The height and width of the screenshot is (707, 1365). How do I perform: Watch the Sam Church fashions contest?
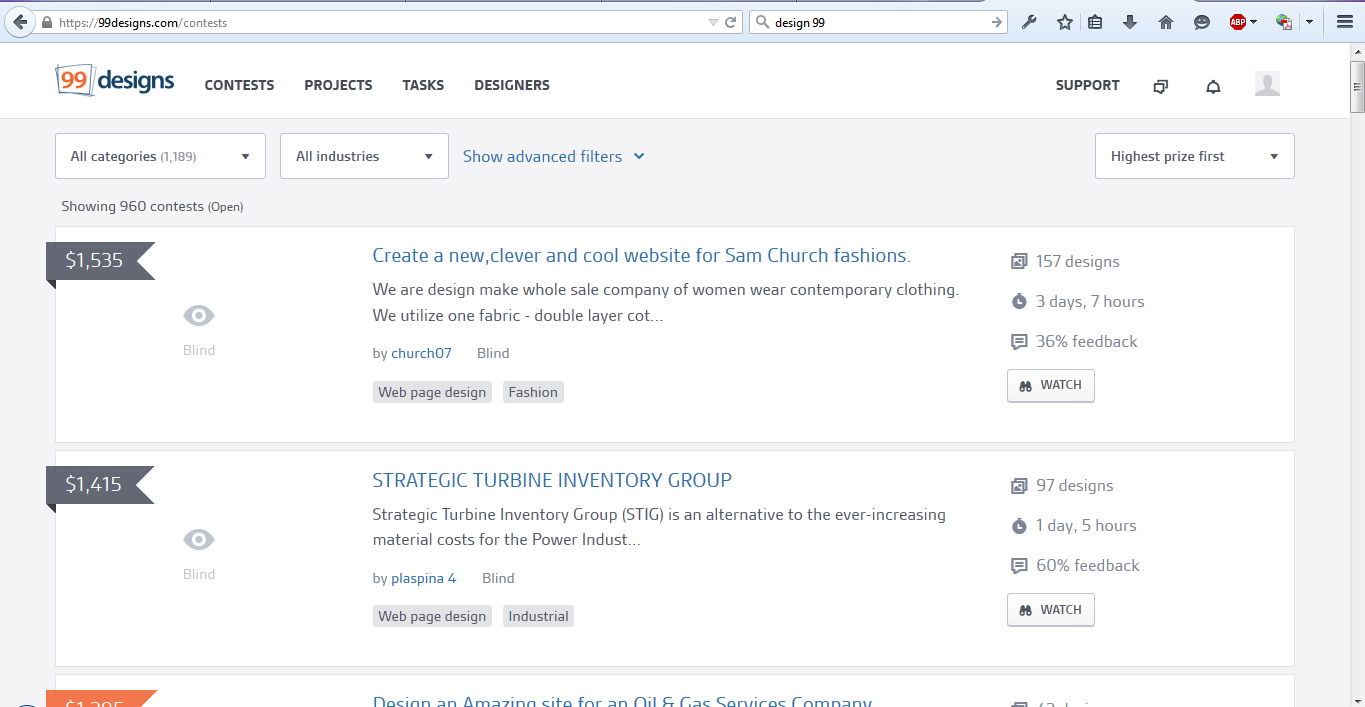coord(1050,385)
